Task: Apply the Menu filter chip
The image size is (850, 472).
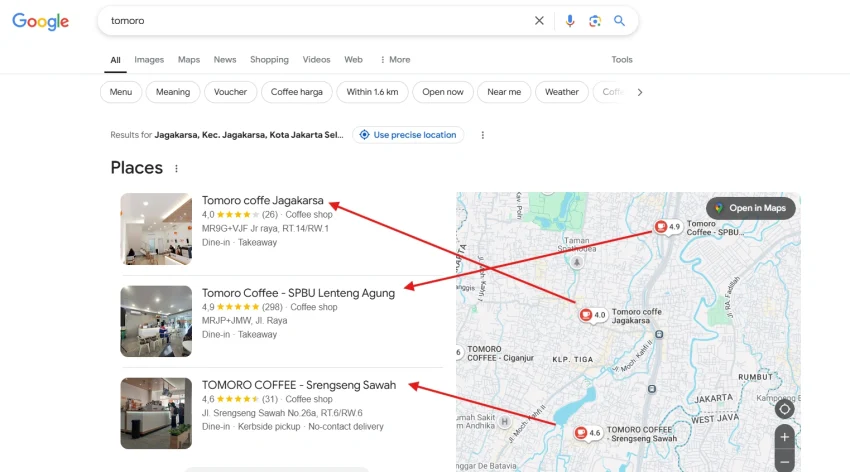Action: 121,92
